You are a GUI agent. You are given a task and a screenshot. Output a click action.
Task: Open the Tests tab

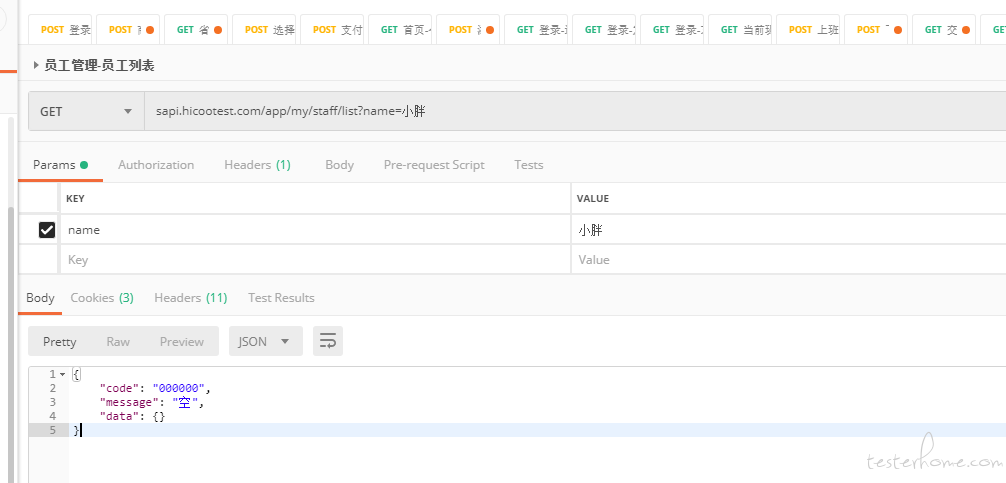point(529,165)
